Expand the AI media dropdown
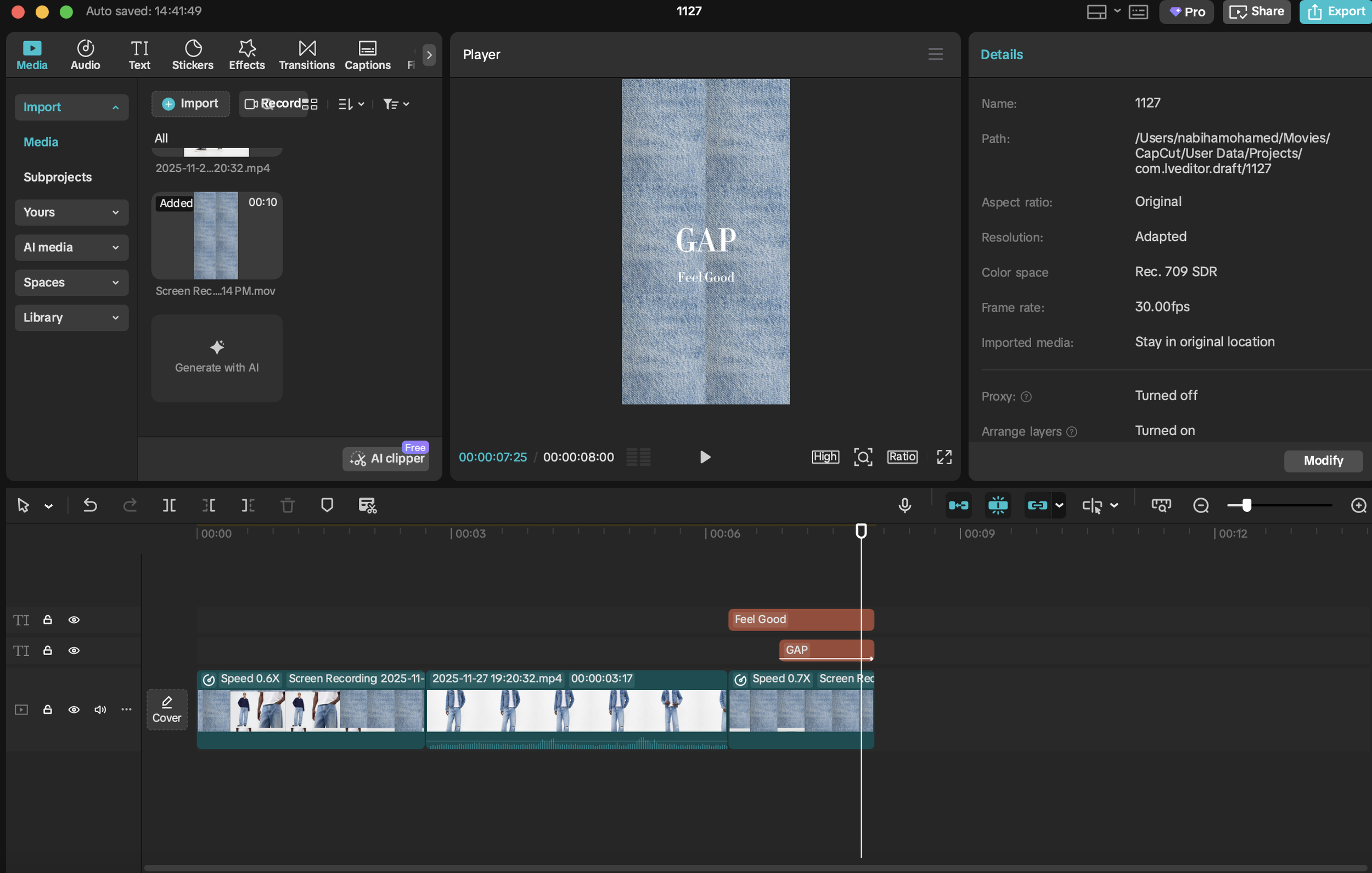The width and height of the screenshot is (1372, 873). click(x=71, y=247)
